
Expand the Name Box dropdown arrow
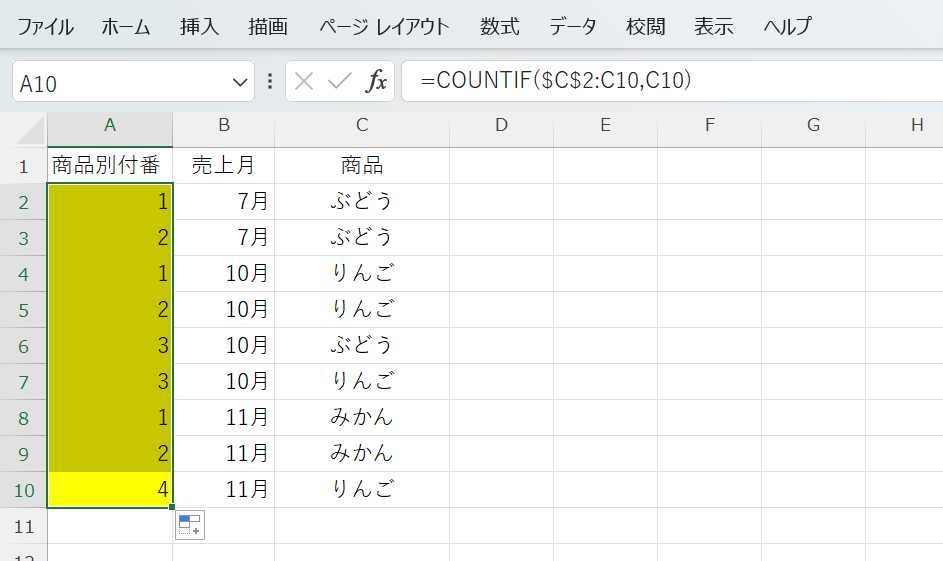(240, 82)
